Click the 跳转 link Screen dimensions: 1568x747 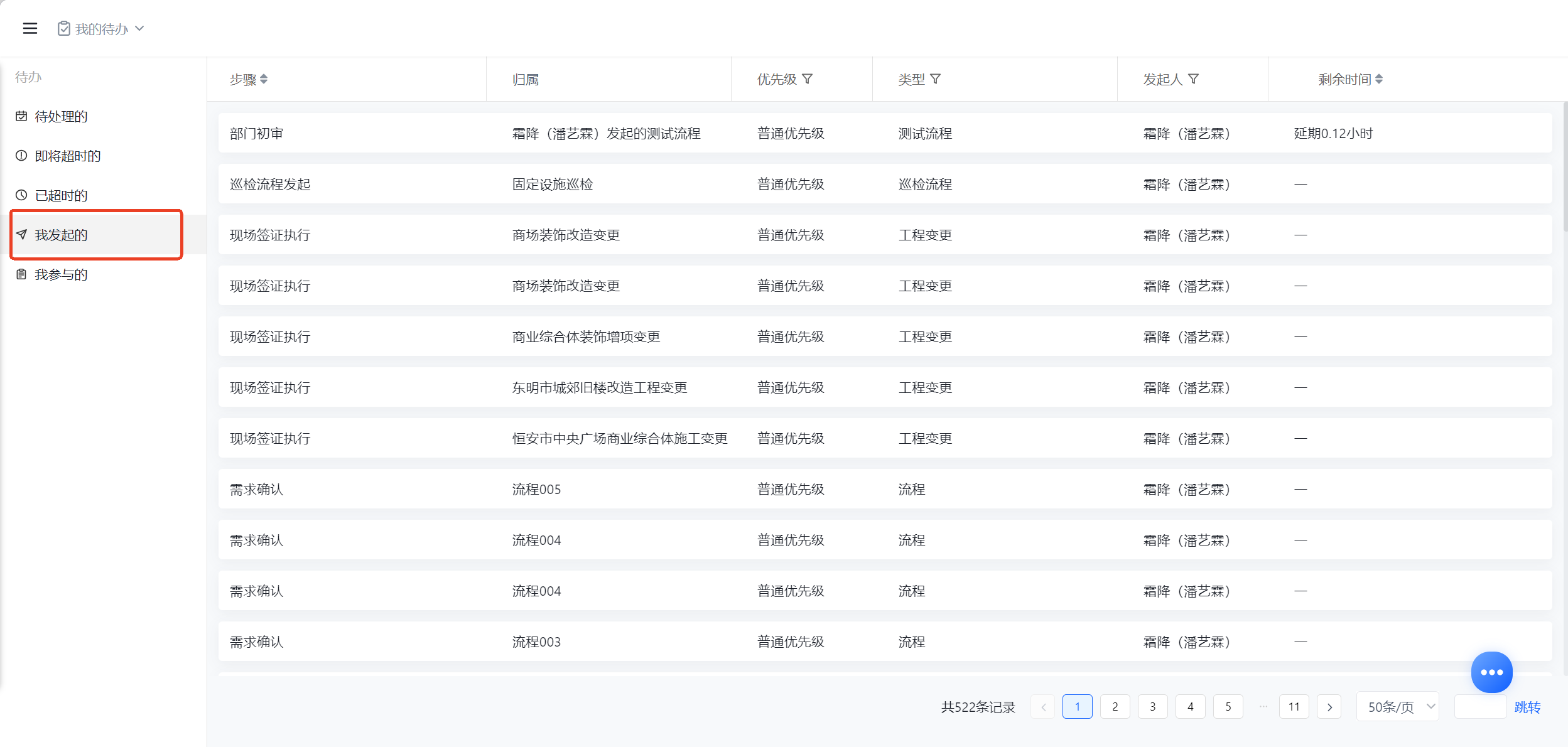1527,707
